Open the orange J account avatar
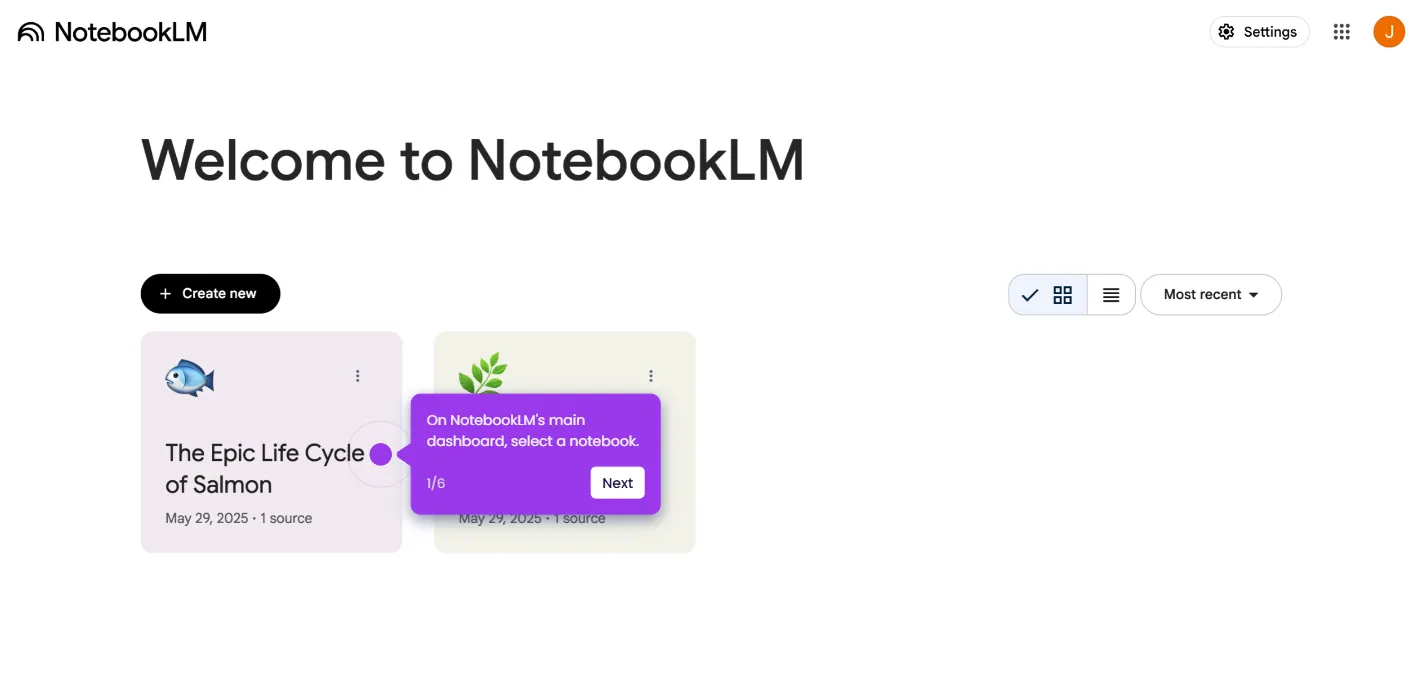This screenshot has width=1421, height=684. click(x=1389, y=32)
